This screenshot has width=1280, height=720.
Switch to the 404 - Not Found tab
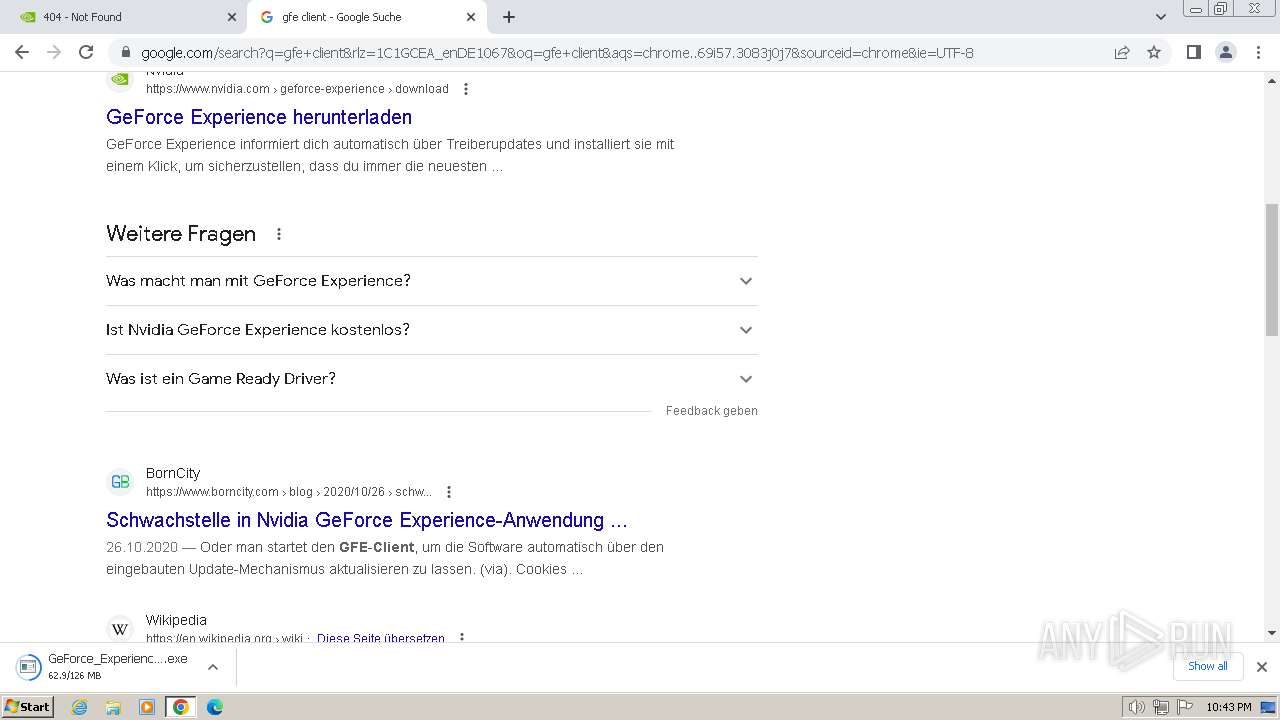point(125,17)
